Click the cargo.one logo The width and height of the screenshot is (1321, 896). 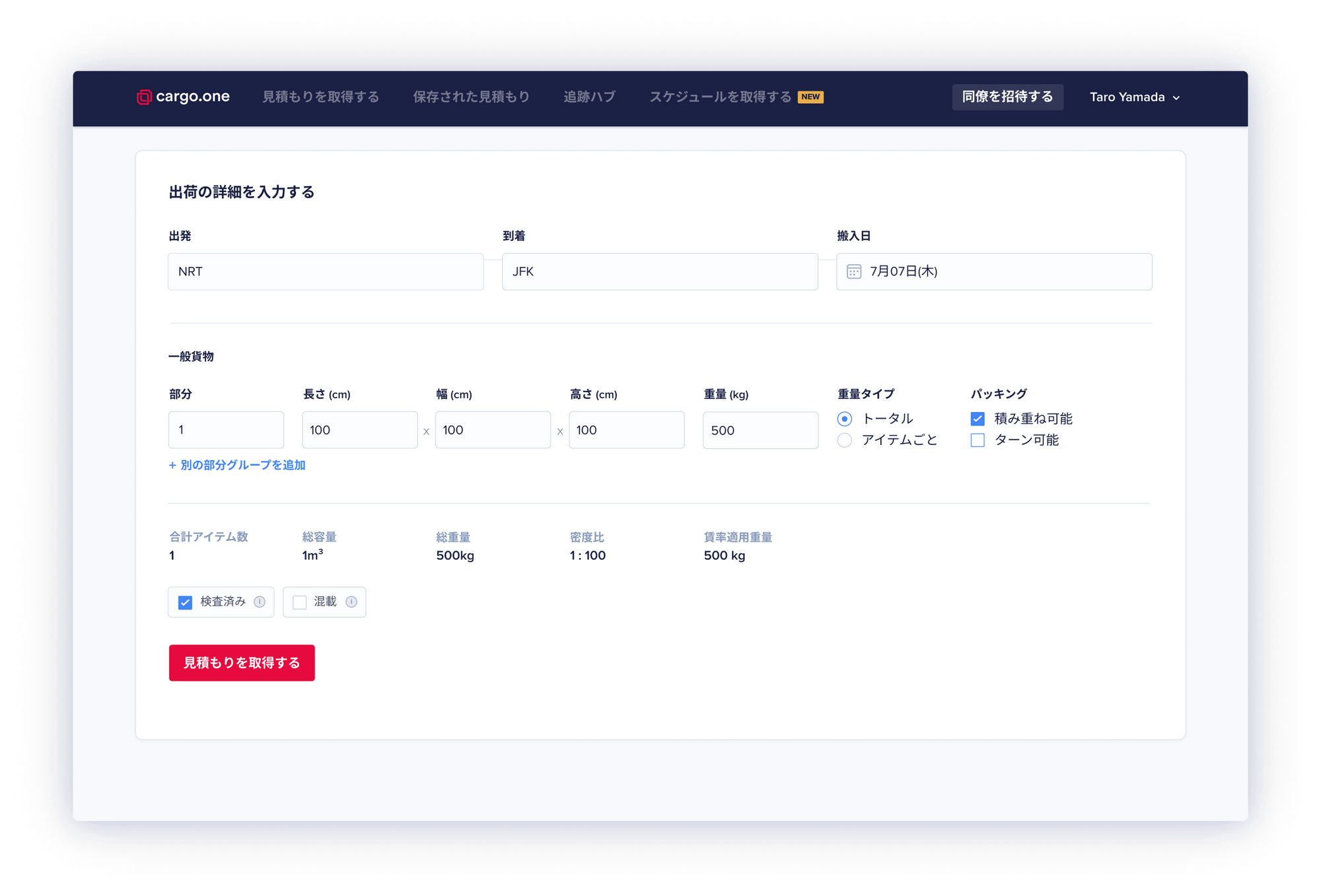click(x=184, y=96)
